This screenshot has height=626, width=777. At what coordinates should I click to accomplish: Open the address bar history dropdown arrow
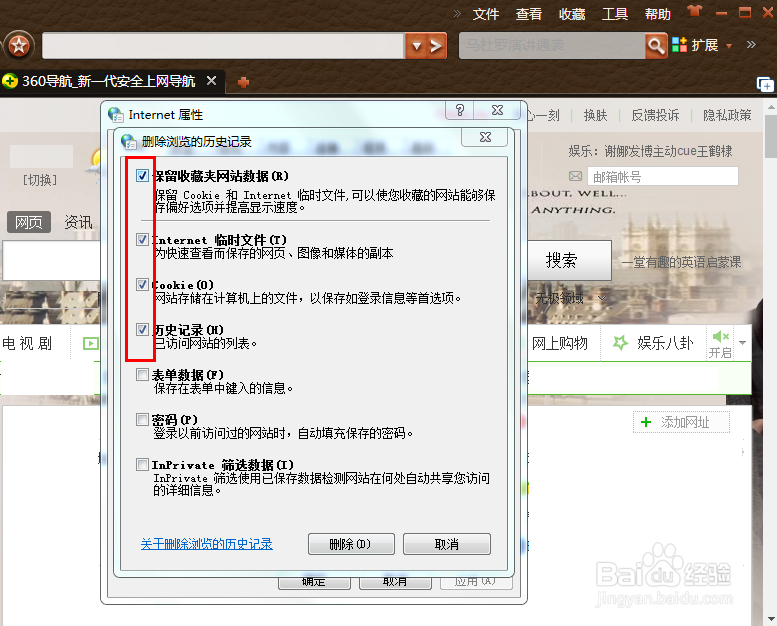416,46
